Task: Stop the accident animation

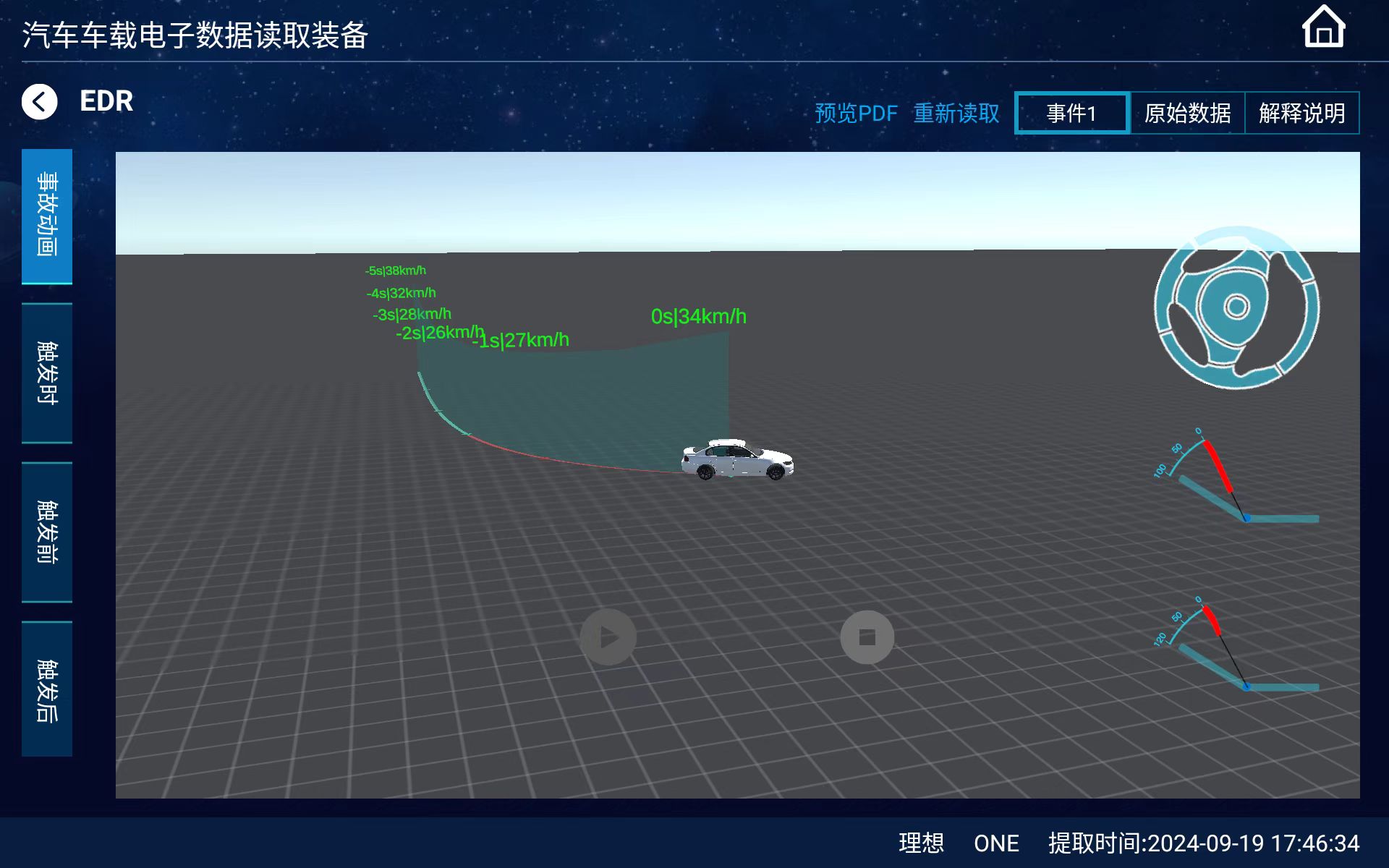Action: [x=867, y=637]
